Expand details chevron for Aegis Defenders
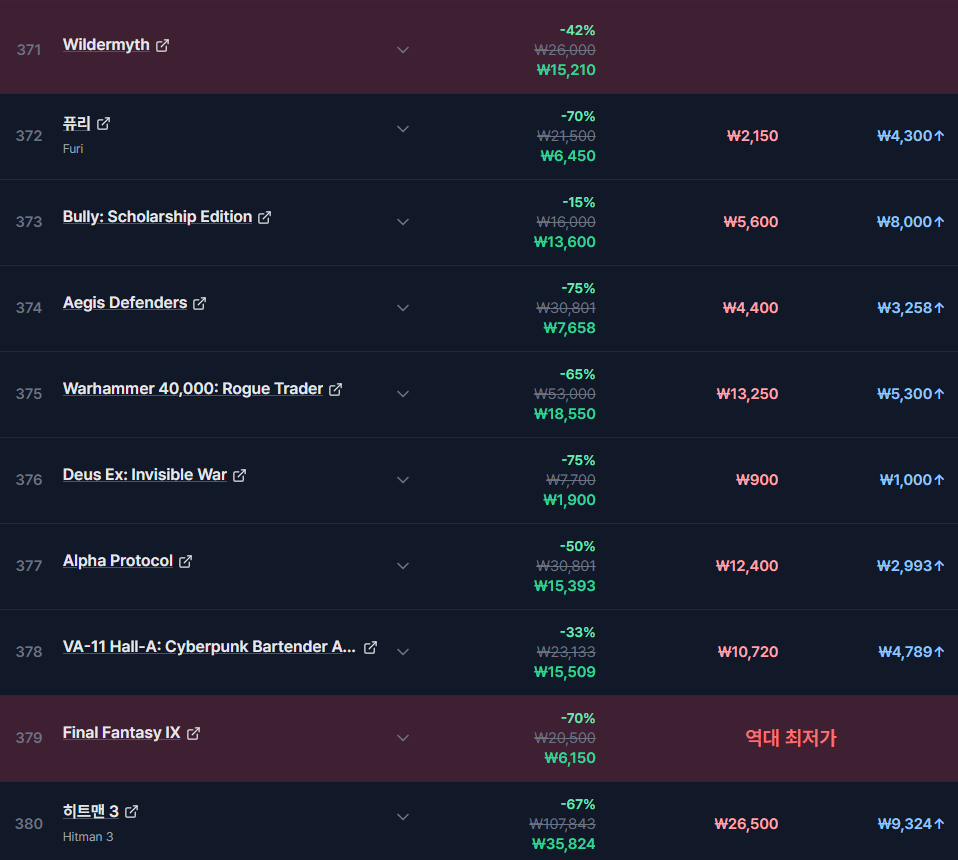This screenshot has height=860, width=958. click(403, 308)
